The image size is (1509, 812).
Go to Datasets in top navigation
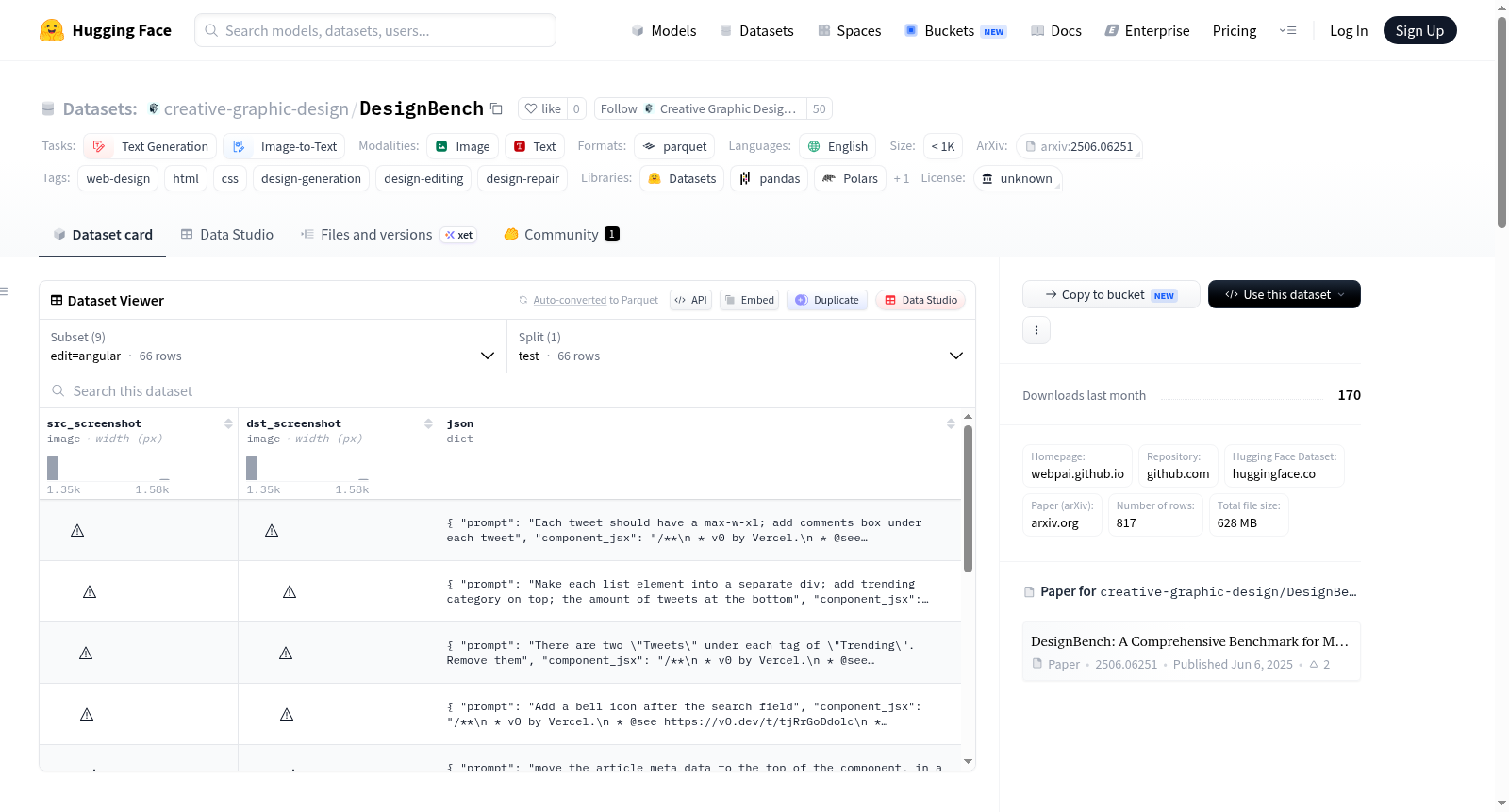tap(757, 30)
